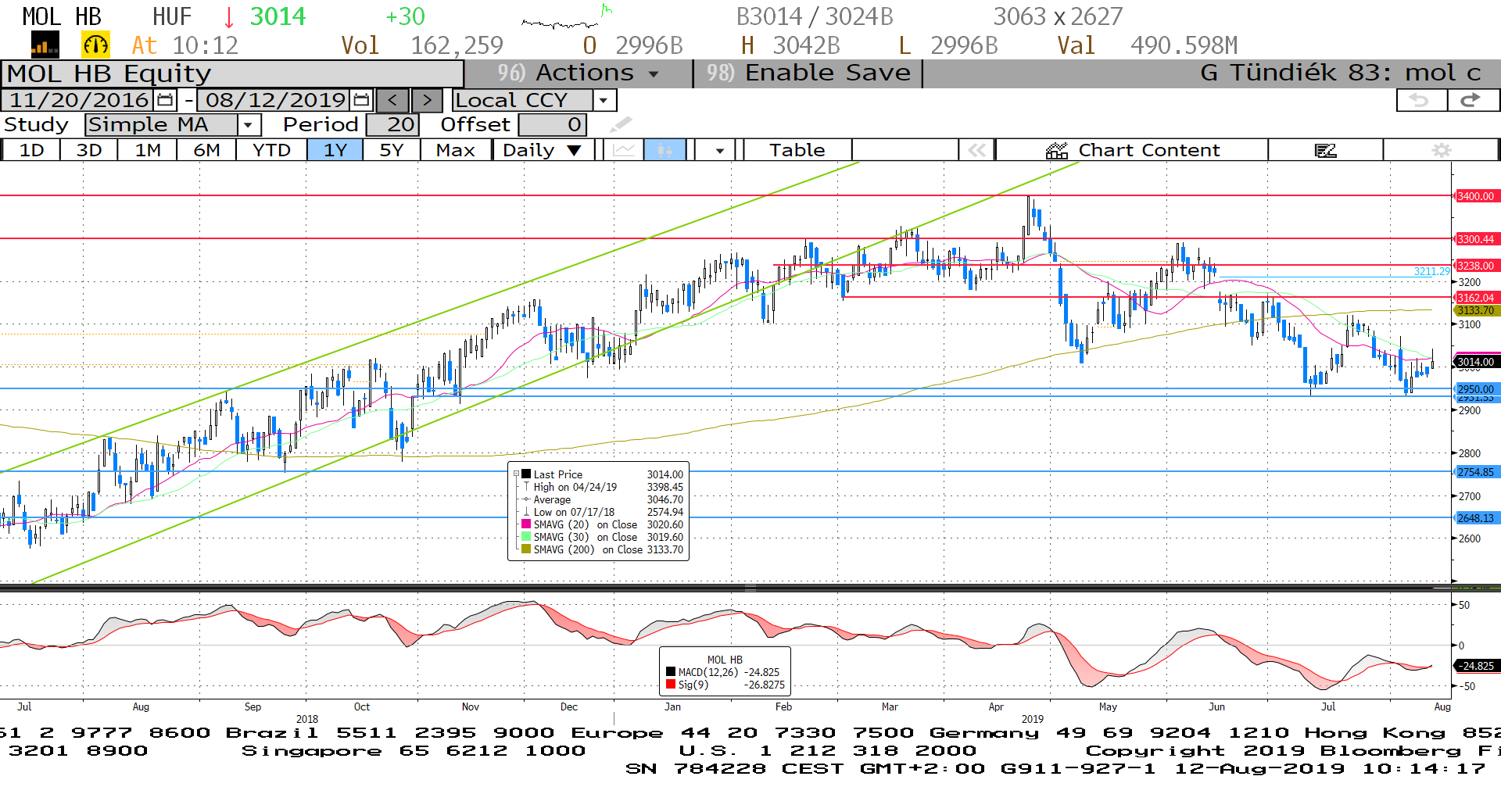Click the SMAVG (20) magenta color swatch
The height and width of the screenshot is (812, 1501).
click(527, 524)
